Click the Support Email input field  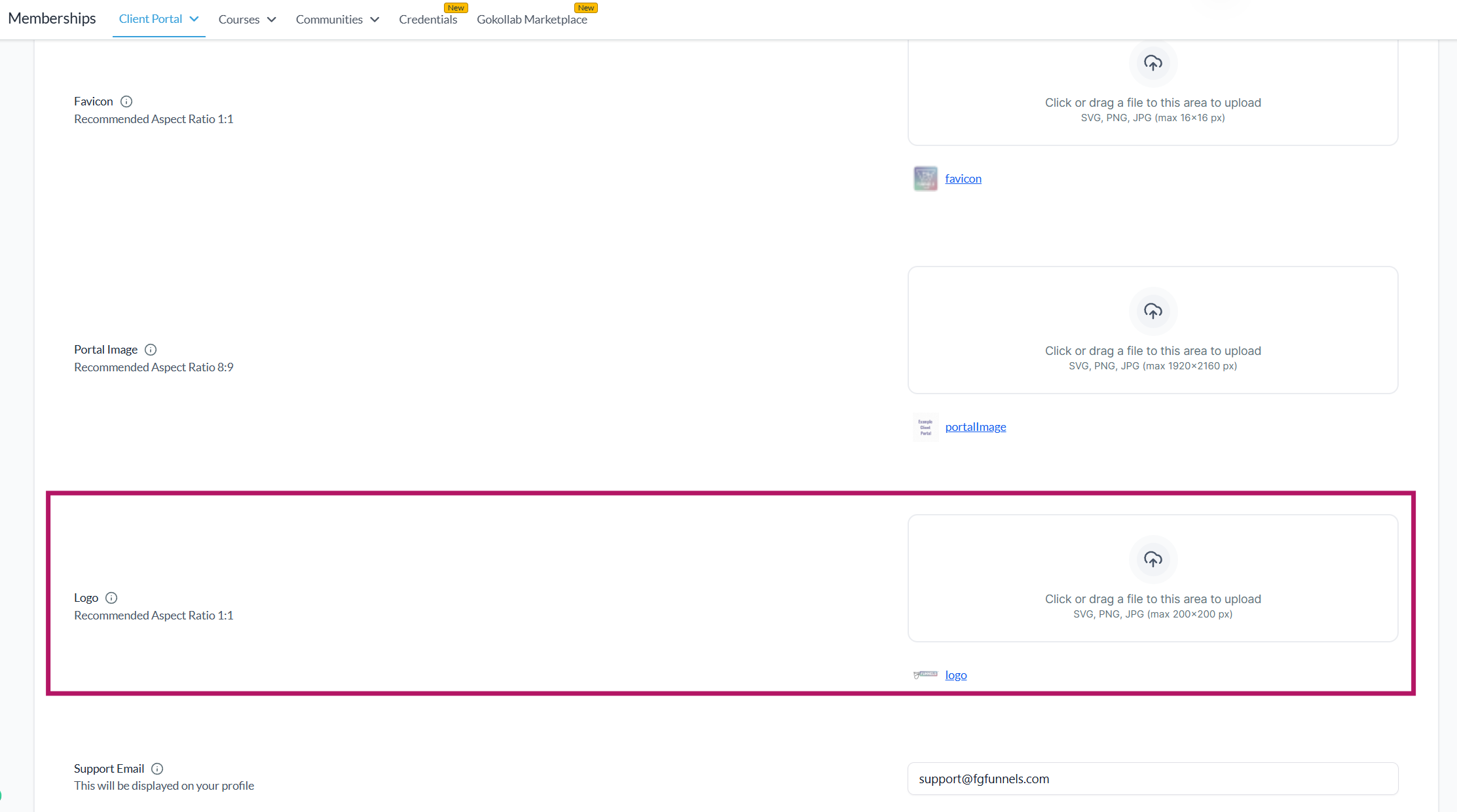click(x=1153, y=779)
